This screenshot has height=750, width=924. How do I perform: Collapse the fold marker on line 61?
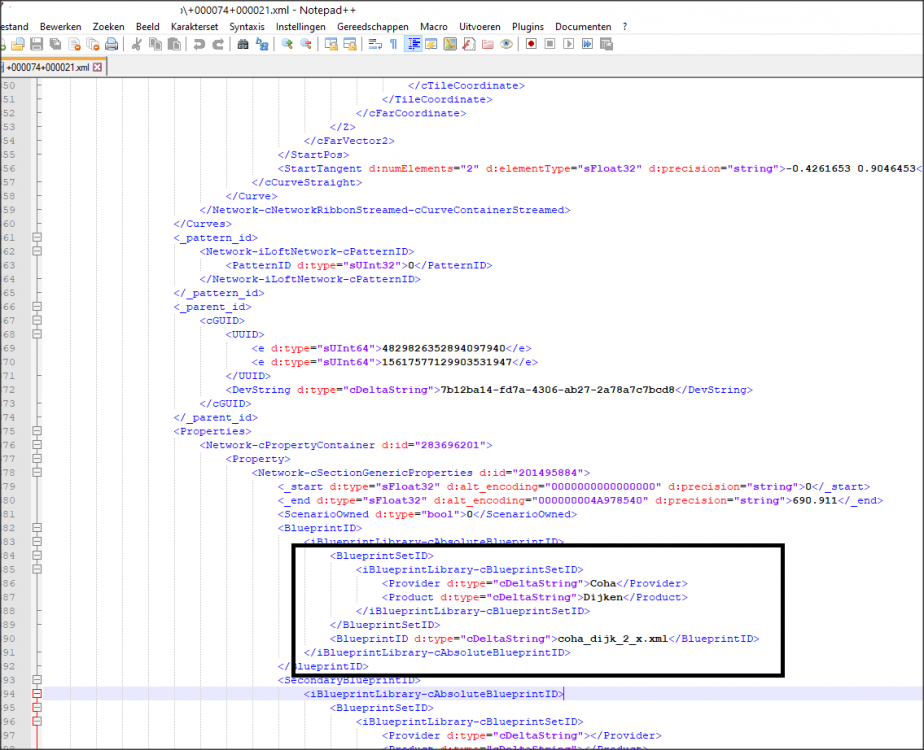point(37,238)
